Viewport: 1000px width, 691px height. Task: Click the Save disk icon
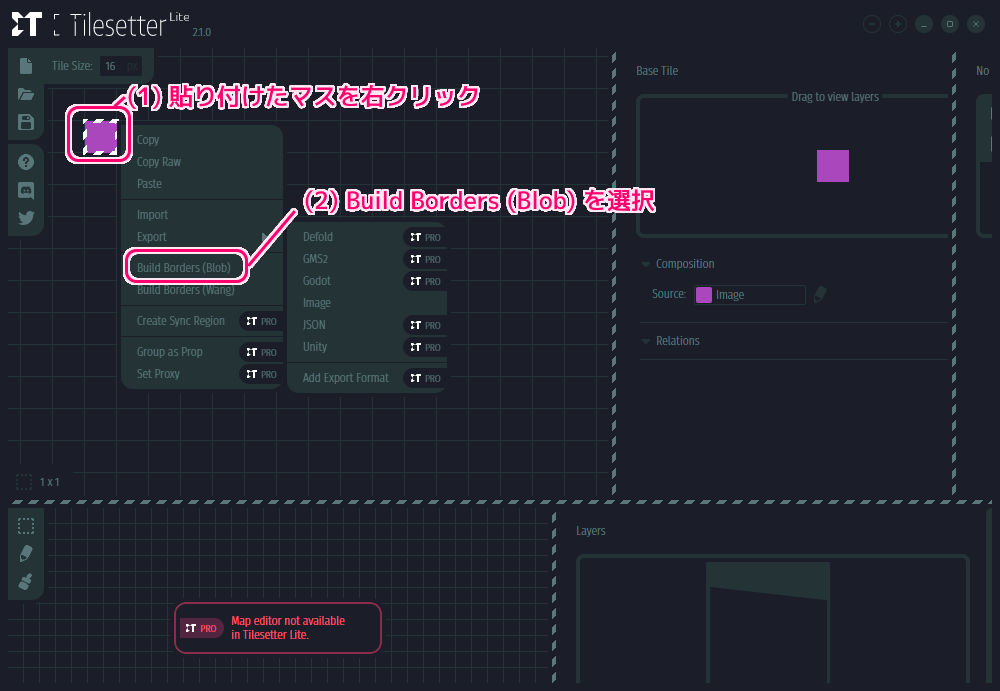26,122
